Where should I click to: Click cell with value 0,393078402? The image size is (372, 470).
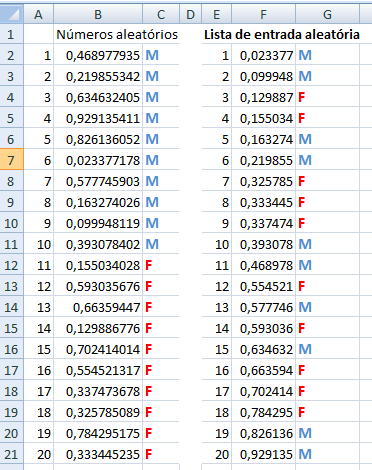[x=98, y=244]
